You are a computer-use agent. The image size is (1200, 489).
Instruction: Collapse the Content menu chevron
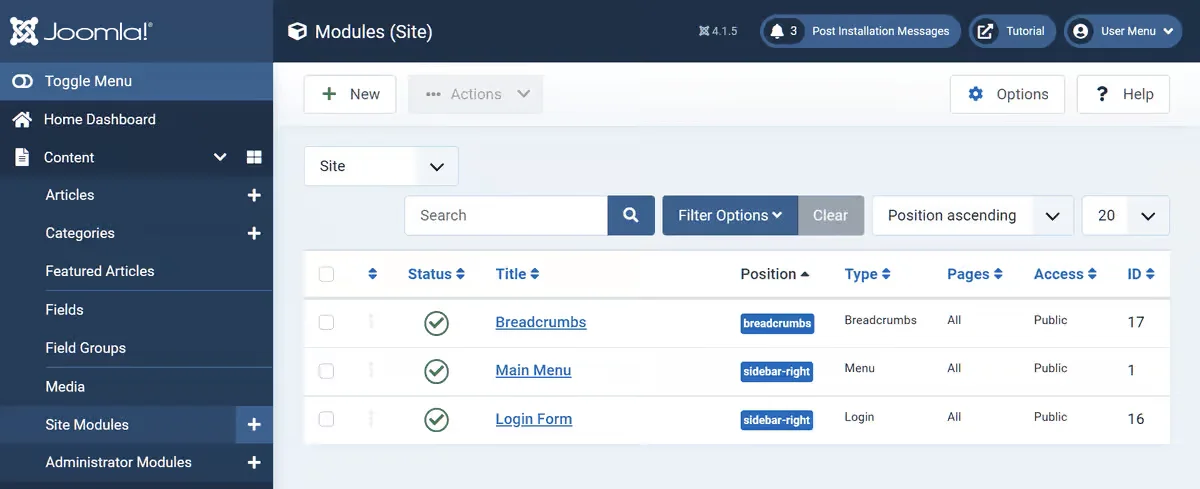coord(220,157)
